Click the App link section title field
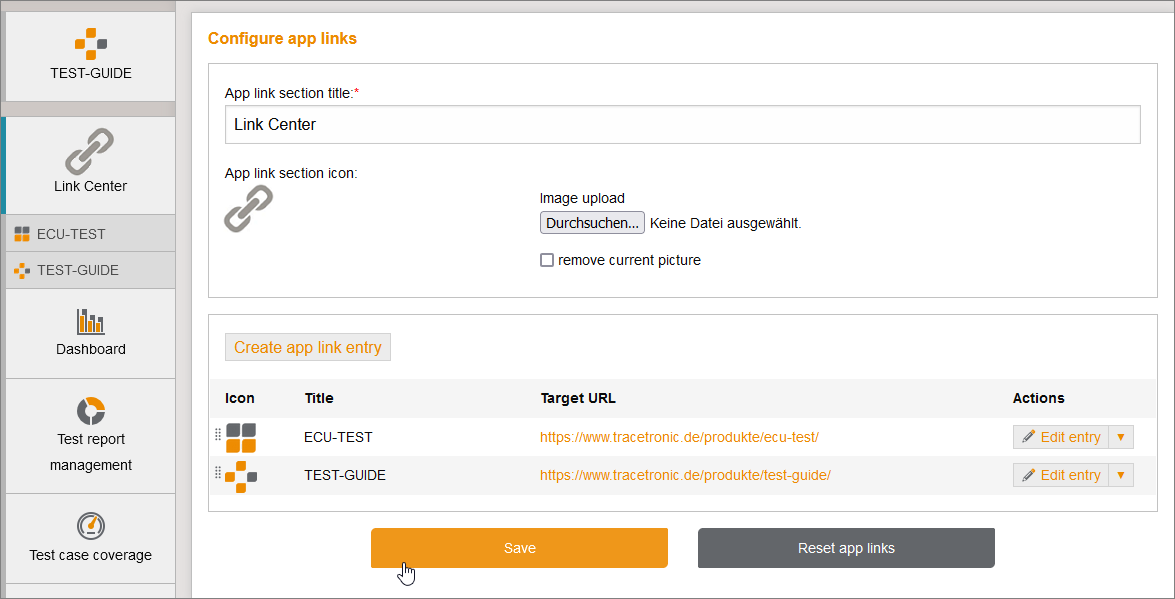Image resolution: width=1175 pixels, height=599 pixels. [x=683, y=124]
